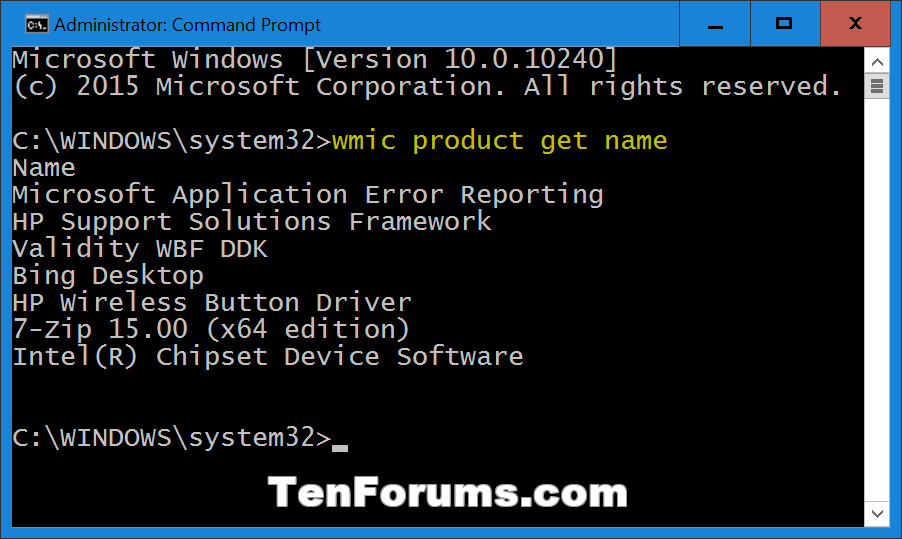Select the HP Wireless Button Driver line
The width and height of the screenshot is (902, 539).
point(212,303)
